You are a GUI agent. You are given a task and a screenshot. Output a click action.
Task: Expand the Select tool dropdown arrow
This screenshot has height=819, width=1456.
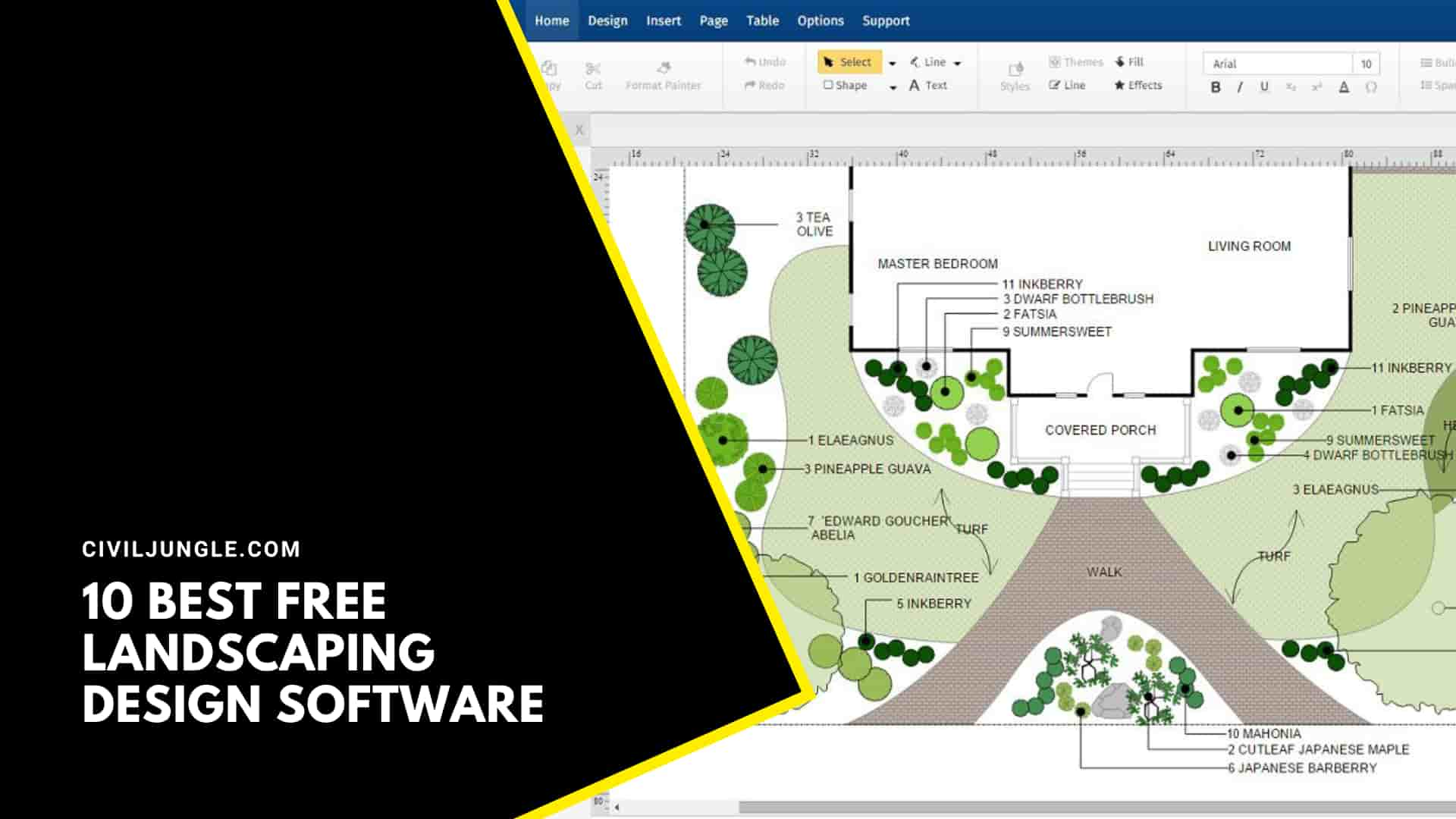click(893, 63)
